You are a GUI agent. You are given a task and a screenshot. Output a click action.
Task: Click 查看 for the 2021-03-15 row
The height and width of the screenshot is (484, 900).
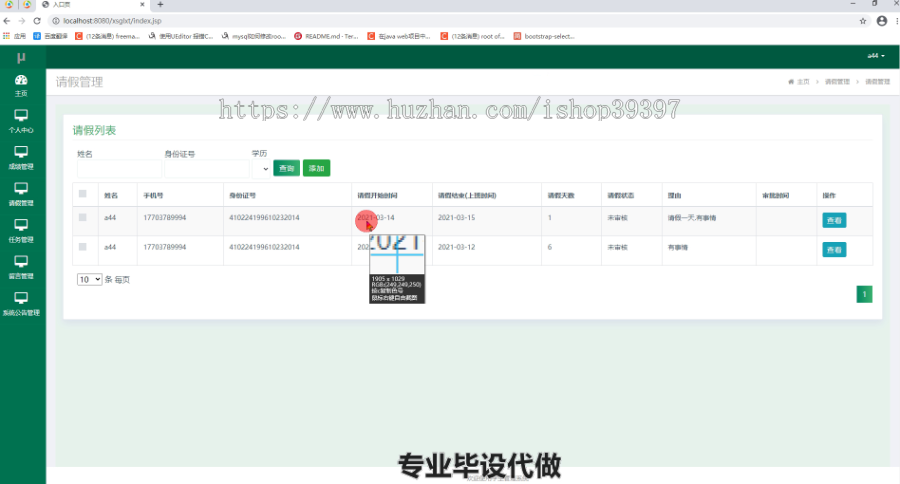point(834,220)
